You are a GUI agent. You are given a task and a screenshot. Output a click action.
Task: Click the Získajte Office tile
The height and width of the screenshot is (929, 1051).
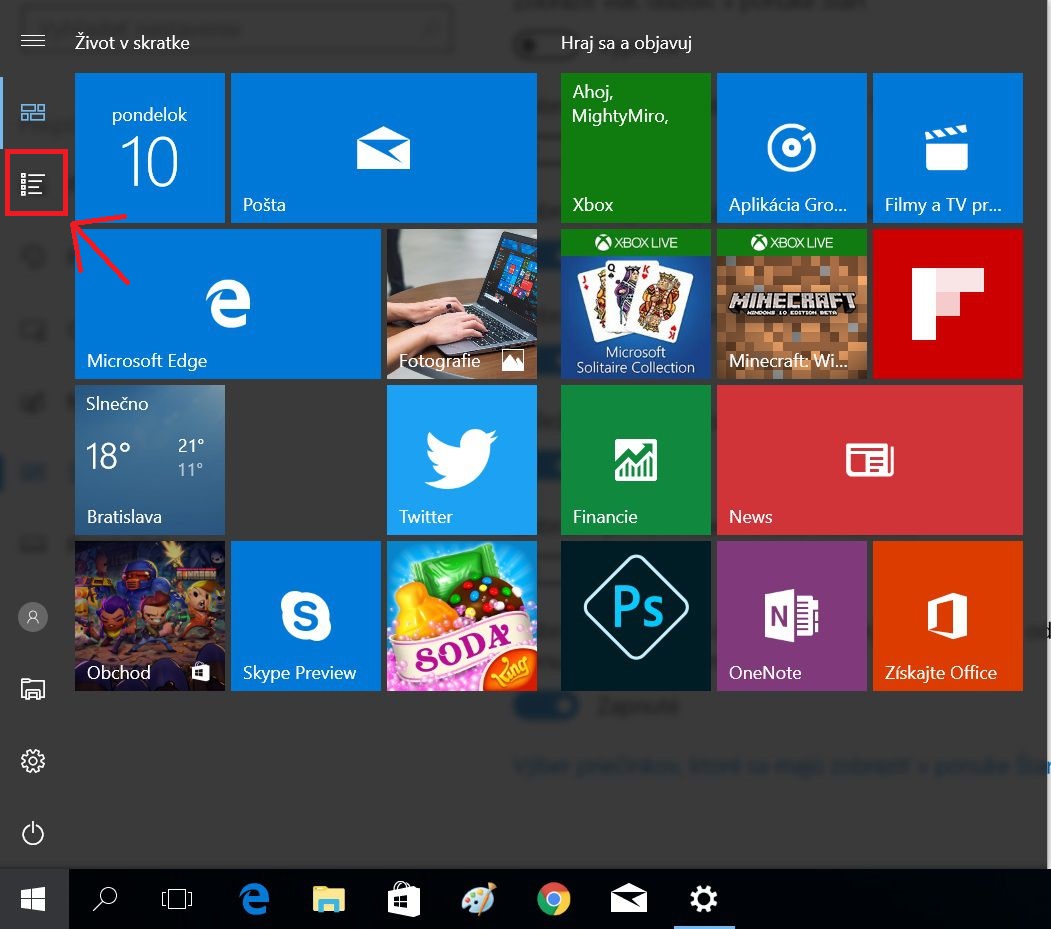pyautogui.click(x=948, y=616)
